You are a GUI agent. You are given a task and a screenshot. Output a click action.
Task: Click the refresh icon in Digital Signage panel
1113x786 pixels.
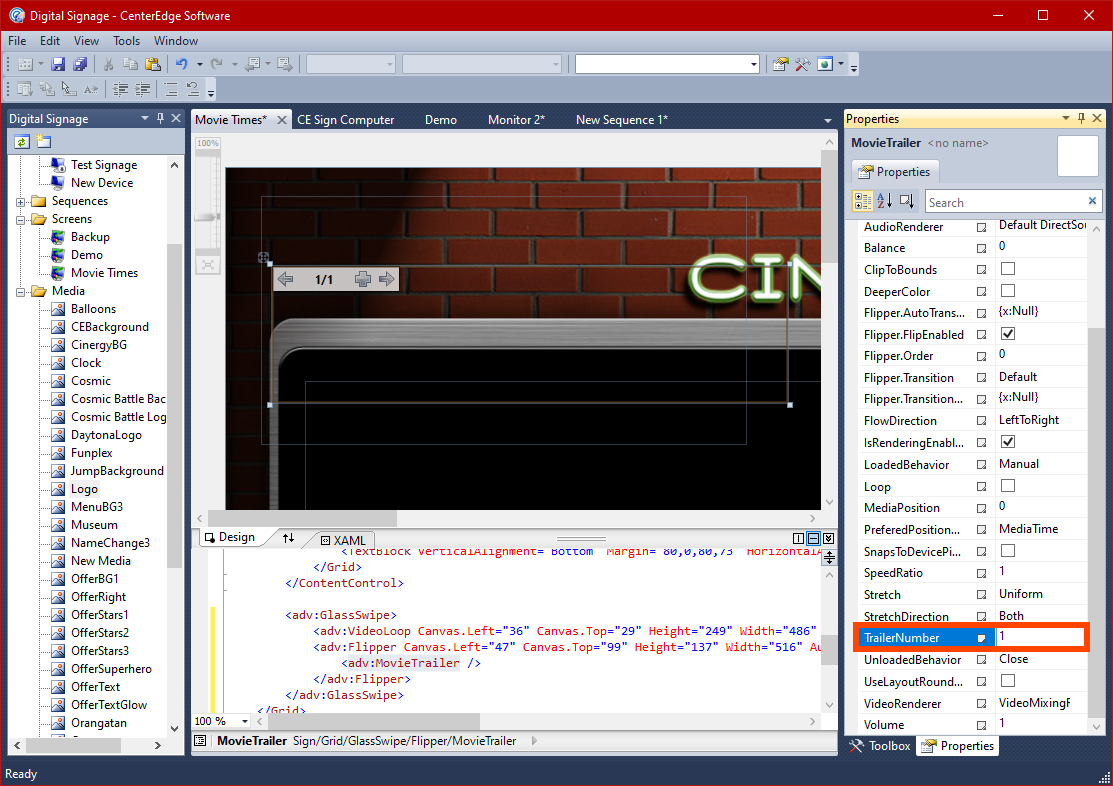click(22, 141)
